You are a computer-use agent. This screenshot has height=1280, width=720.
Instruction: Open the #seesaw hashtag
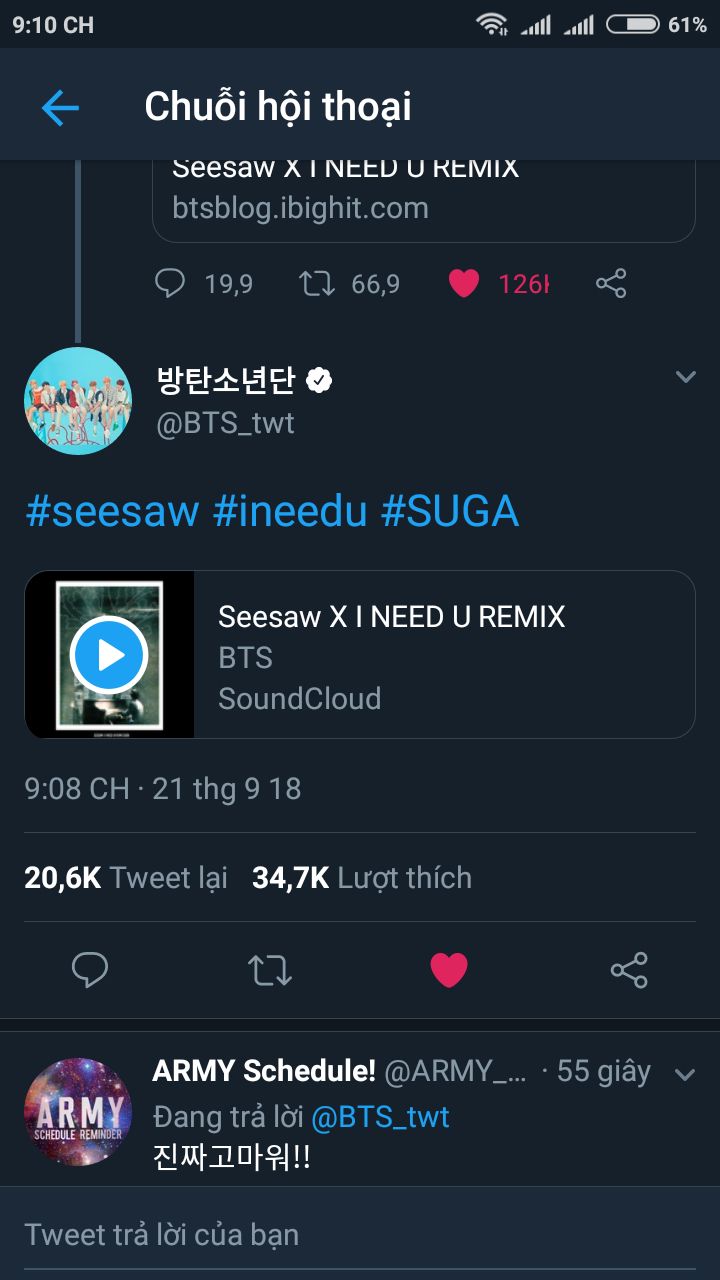[x=111, y=511]
